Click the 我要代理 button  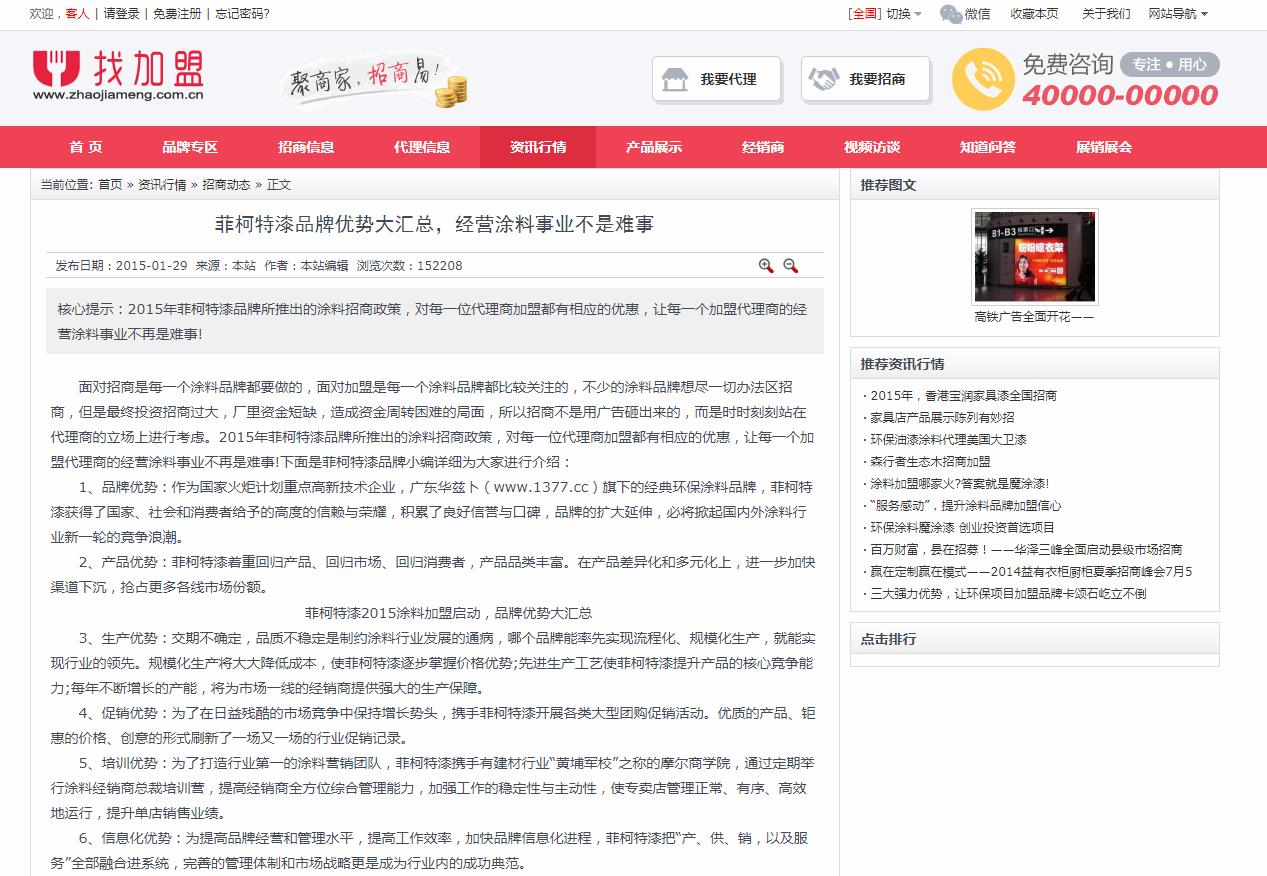point(716,79)
